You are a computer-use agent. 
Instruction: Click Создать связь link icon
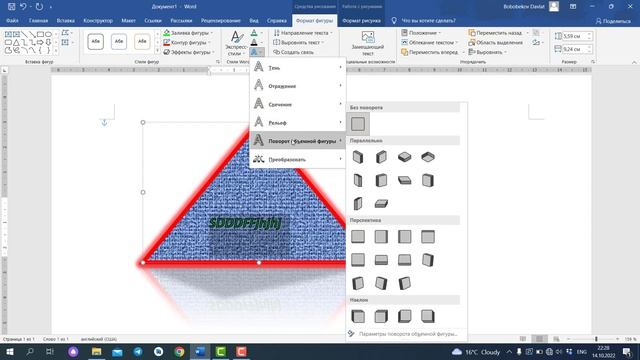293,52
